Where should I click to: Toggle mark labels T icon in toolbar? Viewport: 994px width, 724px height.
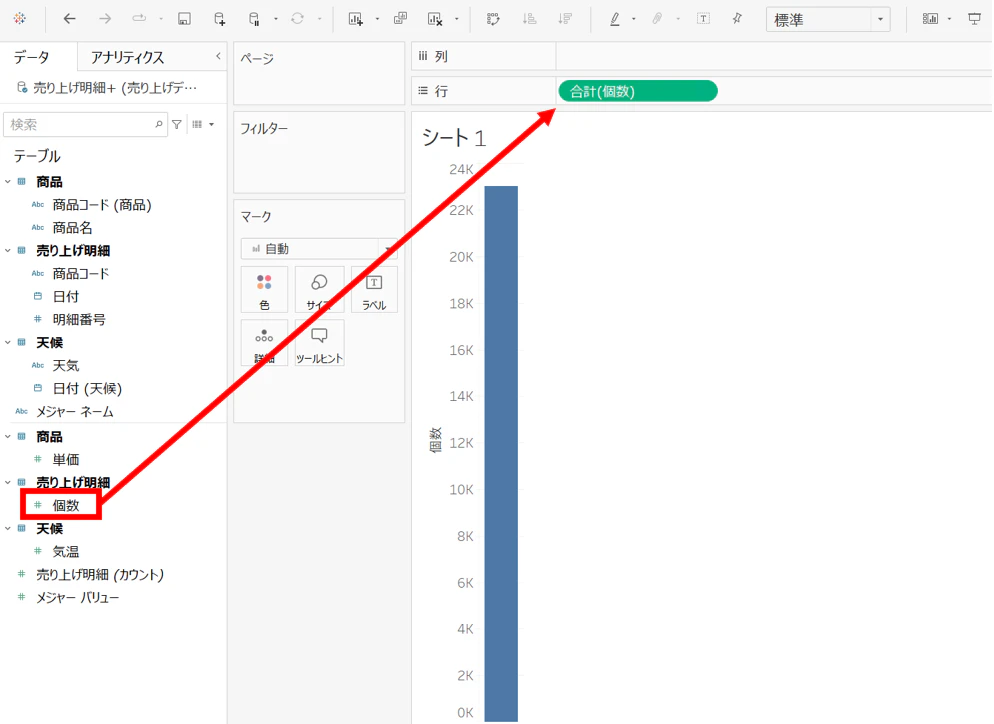pyautogui.click(x=703, y=19)
